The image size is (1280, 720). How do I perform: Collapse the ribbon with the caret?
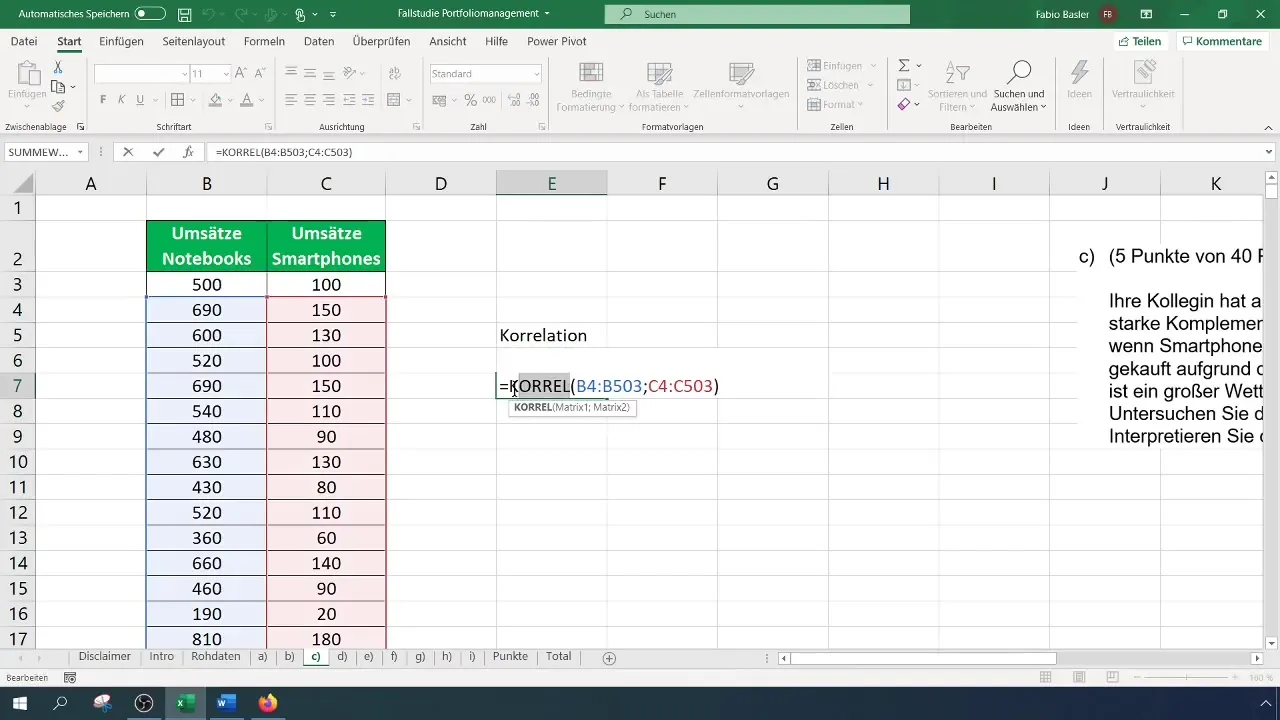pos(1268,128)
